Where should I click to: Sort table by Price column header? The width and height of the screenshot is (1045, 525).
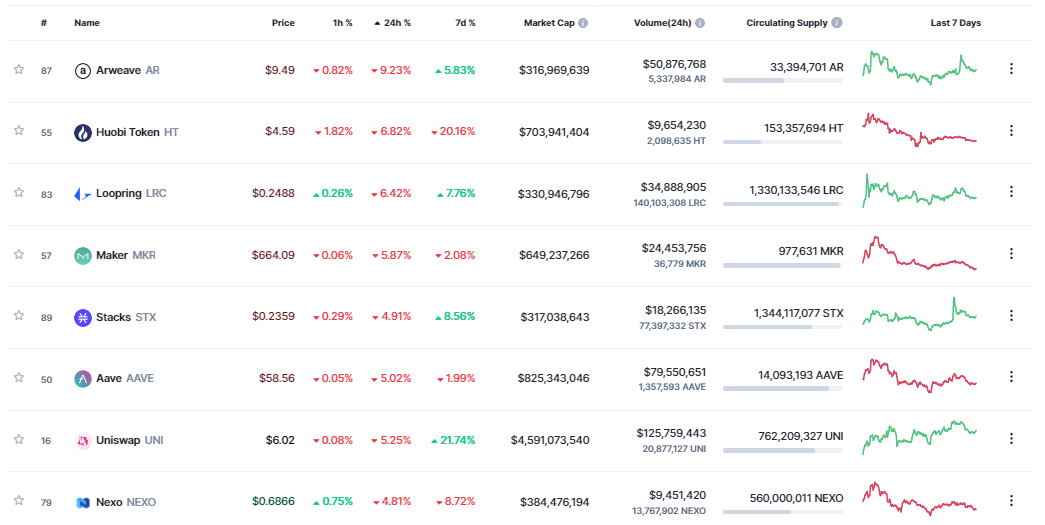coord(283,23)
